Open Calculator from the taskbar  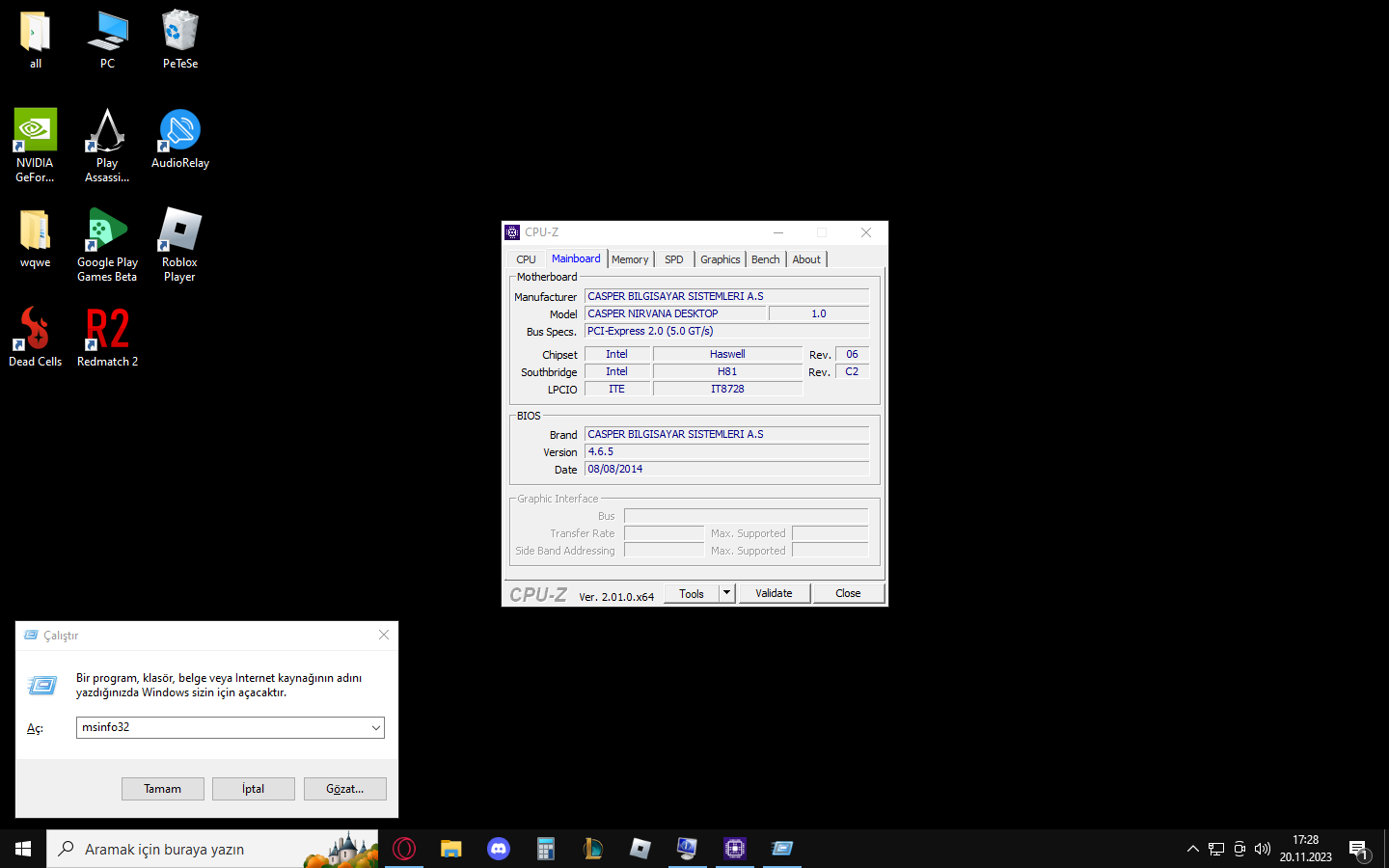pos(546,849)
